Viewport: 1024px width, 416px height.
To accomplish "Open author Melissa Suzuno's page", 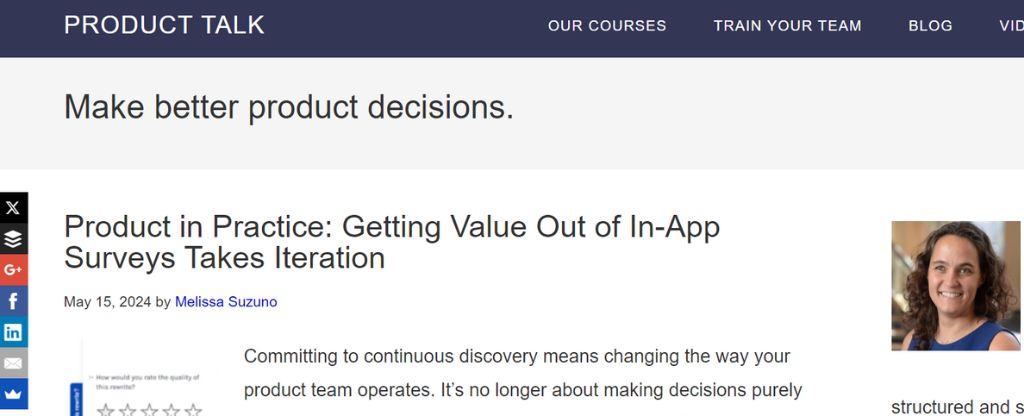I will point(226,302).
